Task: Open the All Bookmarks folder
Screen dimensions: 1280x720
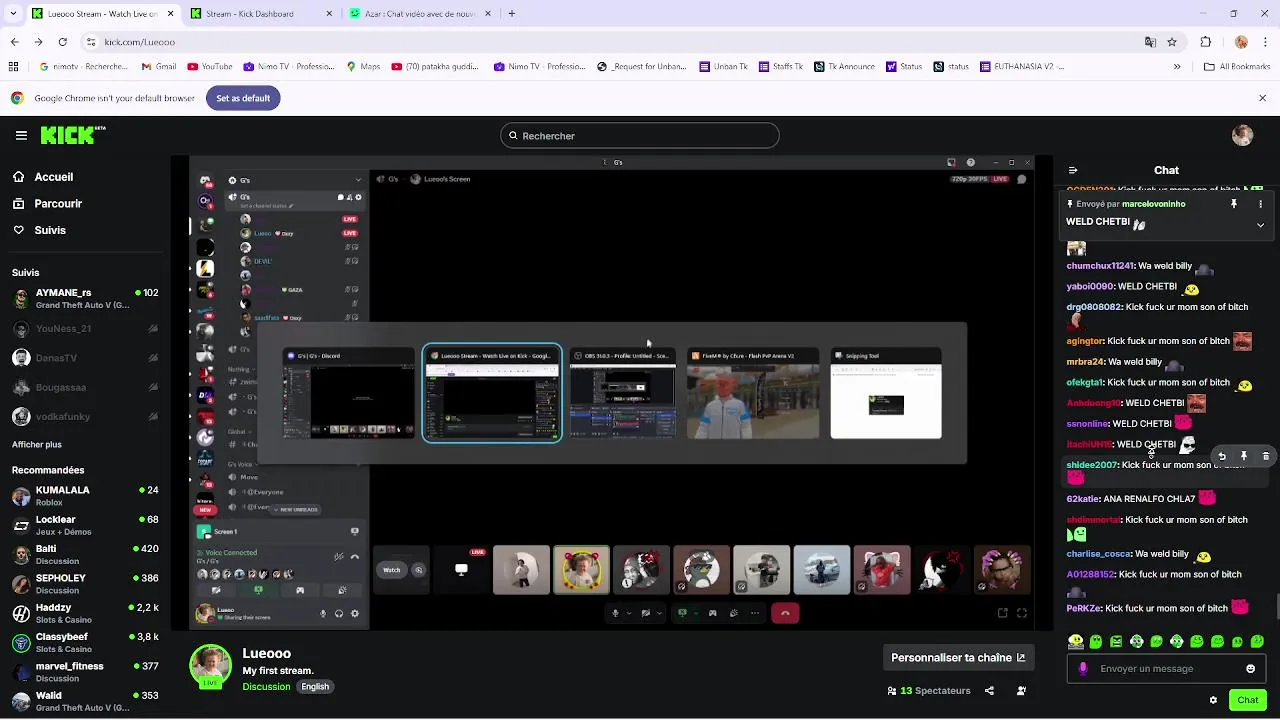Action: (1237, 67)
